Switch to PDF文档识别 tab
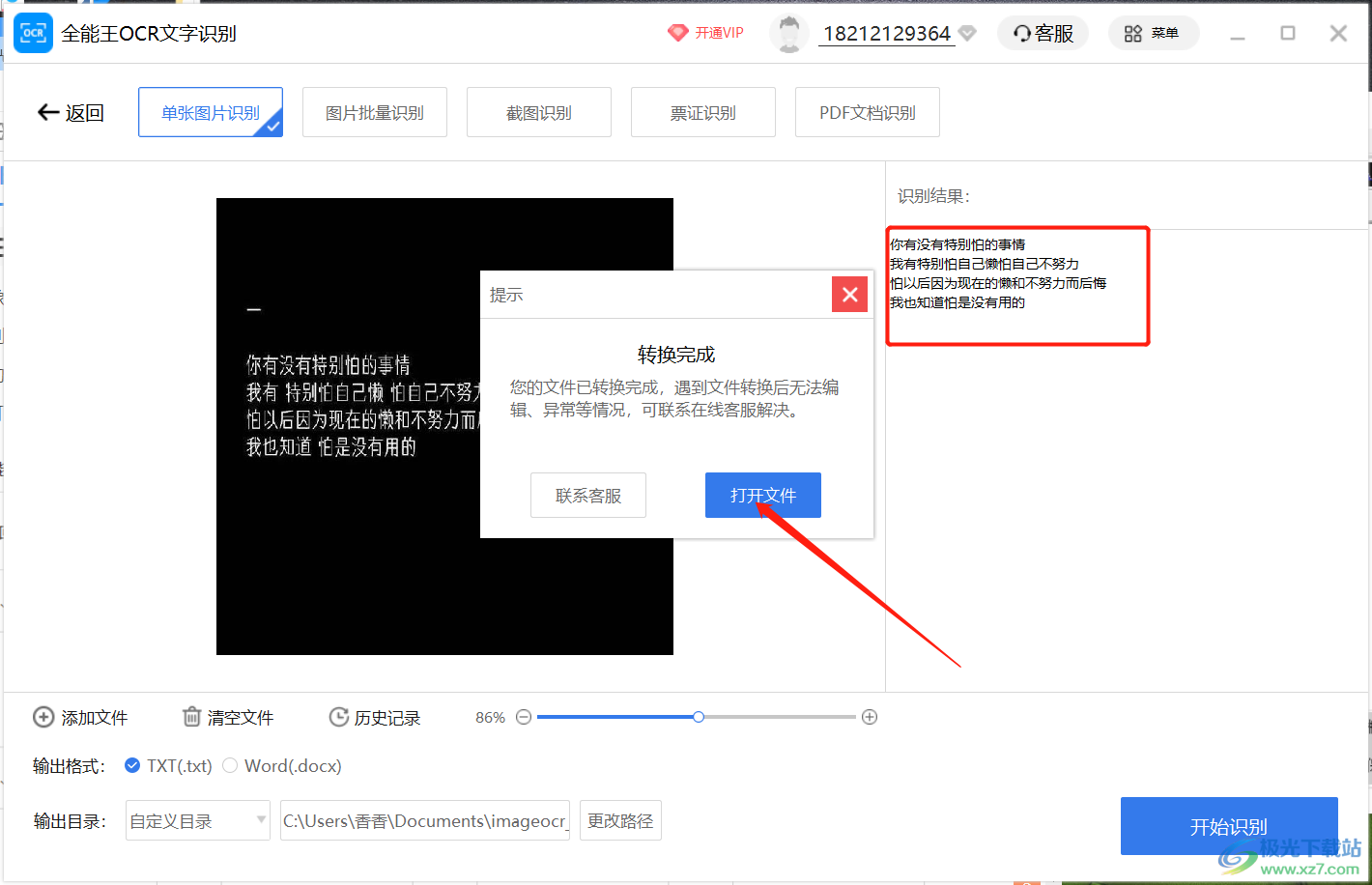 (868, 112)
